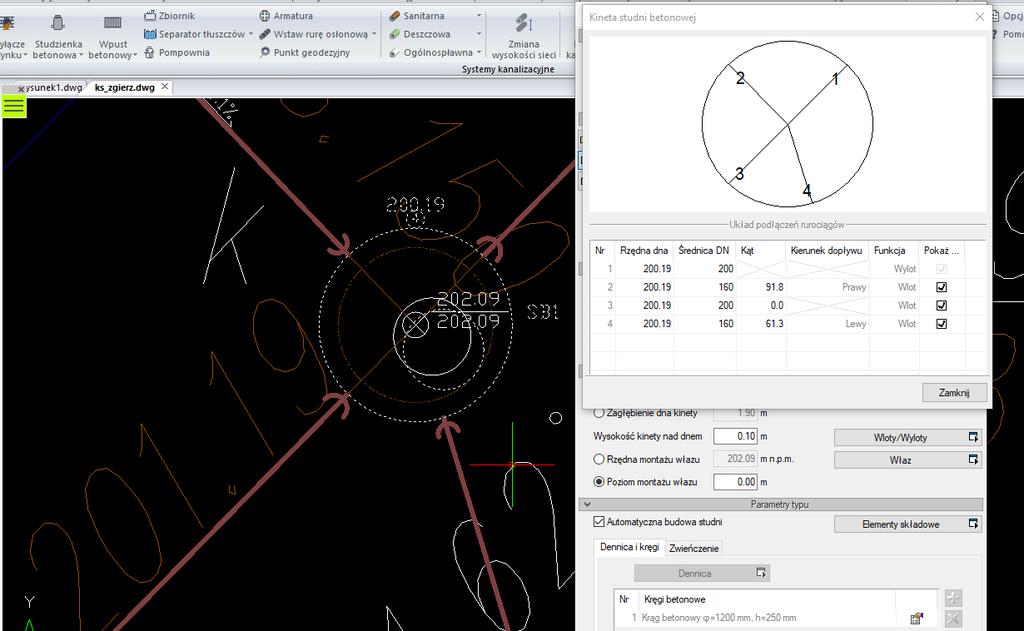Click the Kąt value 61.3 in row 4
1024x631 pixels.
point(773,323)
